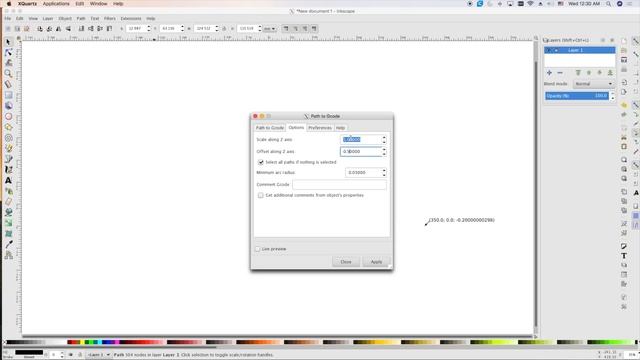The height and width of the screenshot is (360, 640).
Task: Open the Filters menu
Action: [109, 18]
